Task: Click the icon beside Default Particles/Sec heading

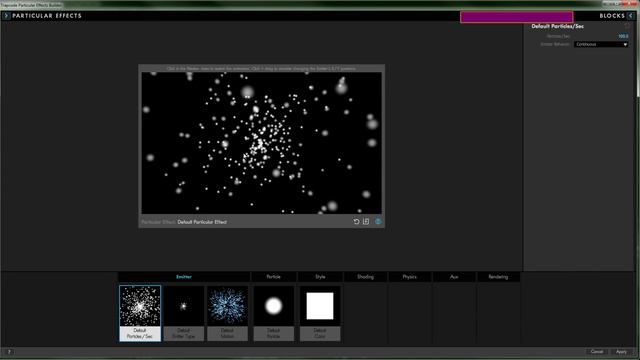Action: pos(627,26)
